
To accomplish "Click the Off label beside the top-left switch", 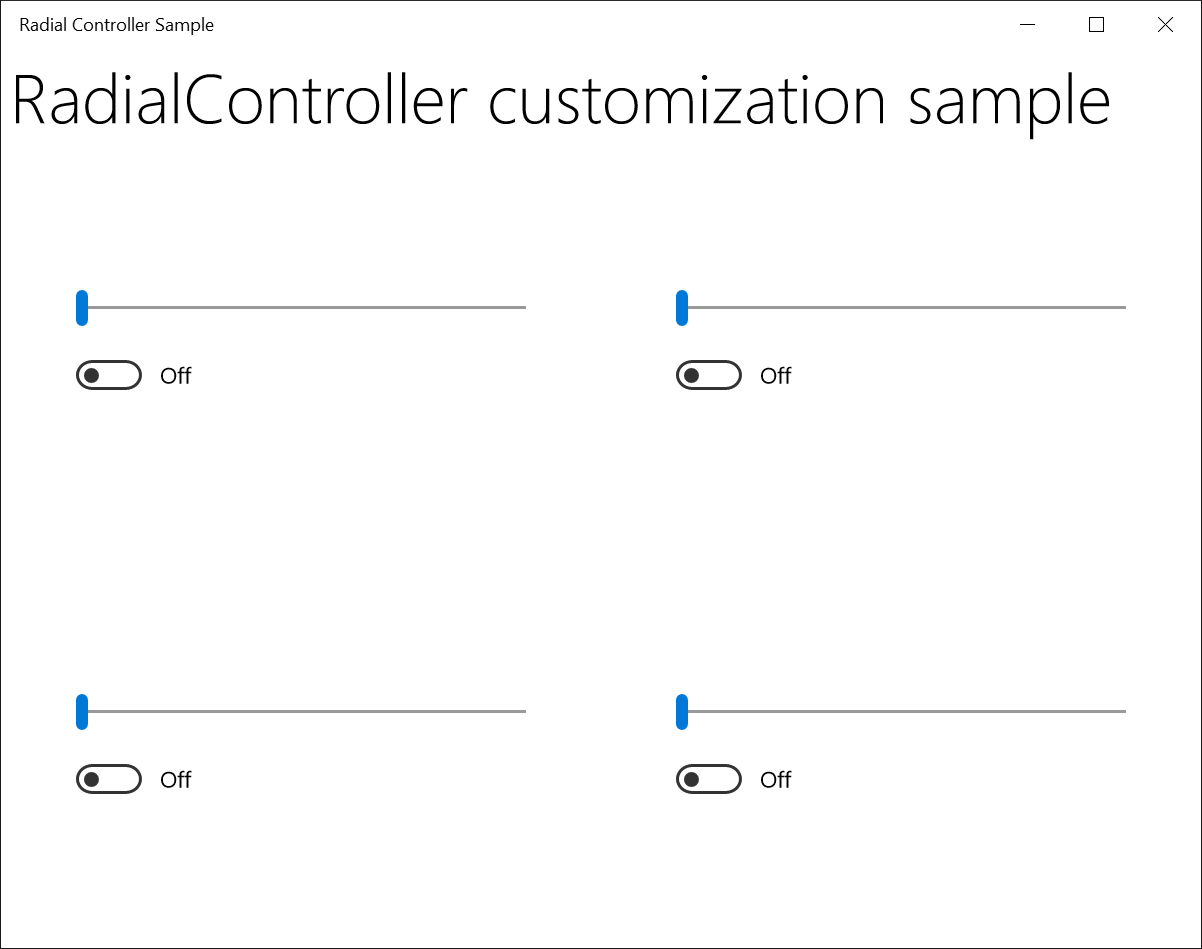I will tap(177, 375).
